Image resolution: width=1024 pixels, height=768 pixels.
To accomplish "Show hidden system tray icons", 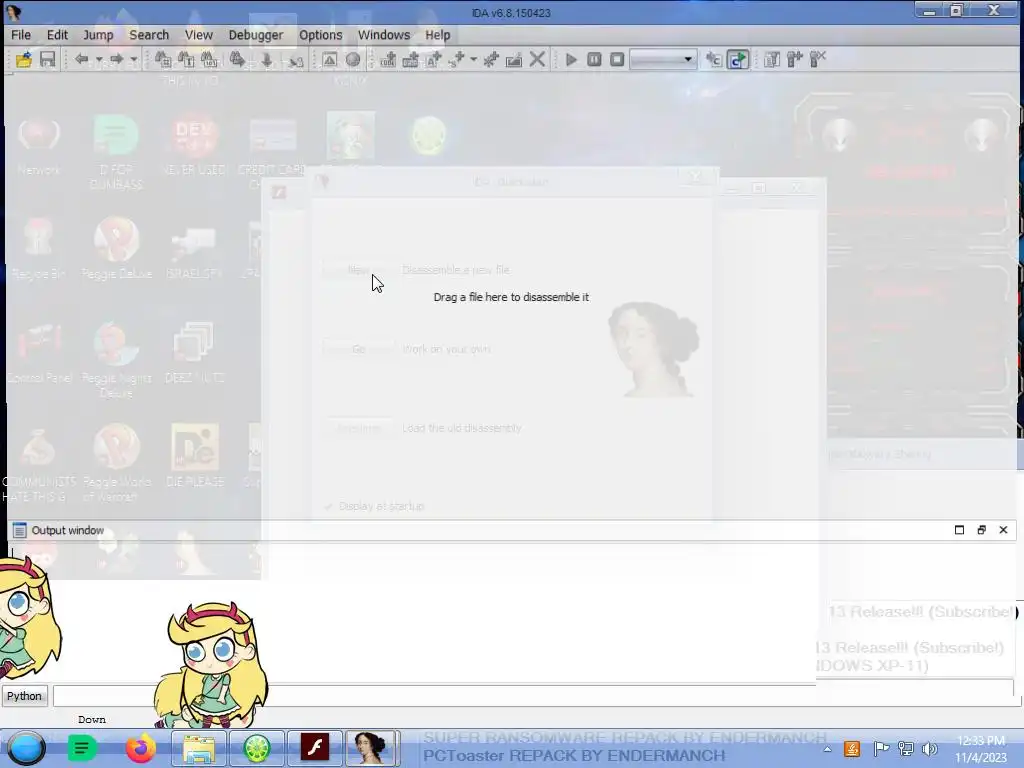I will [x=827, y=749].
